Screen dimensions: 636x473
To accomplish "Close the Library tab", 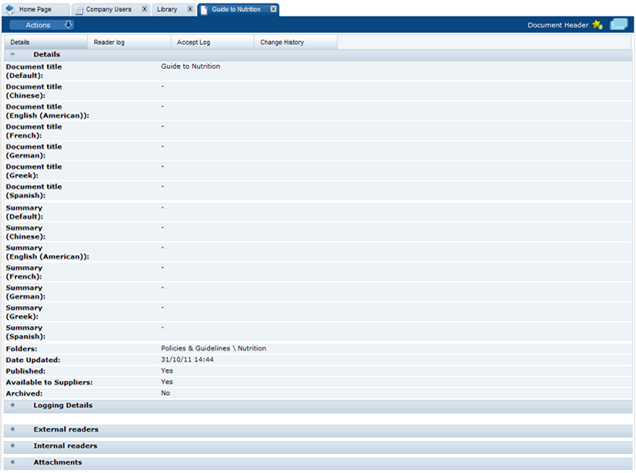I will [190, 9].
